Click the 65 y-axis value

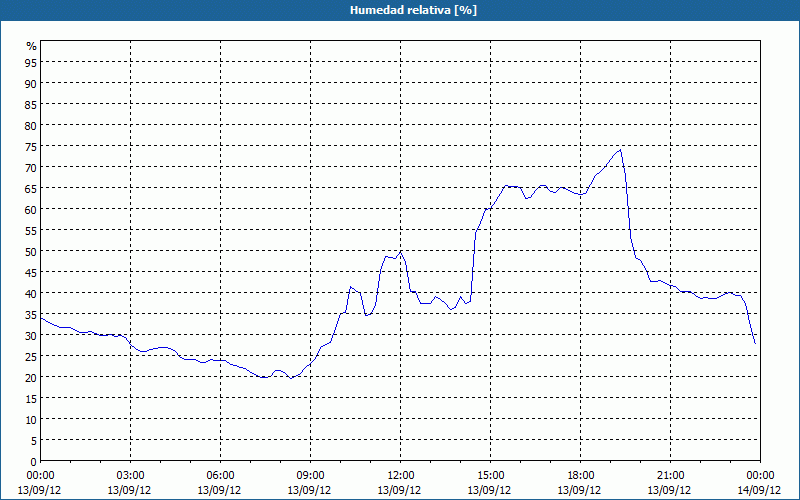tap(31, 189)
